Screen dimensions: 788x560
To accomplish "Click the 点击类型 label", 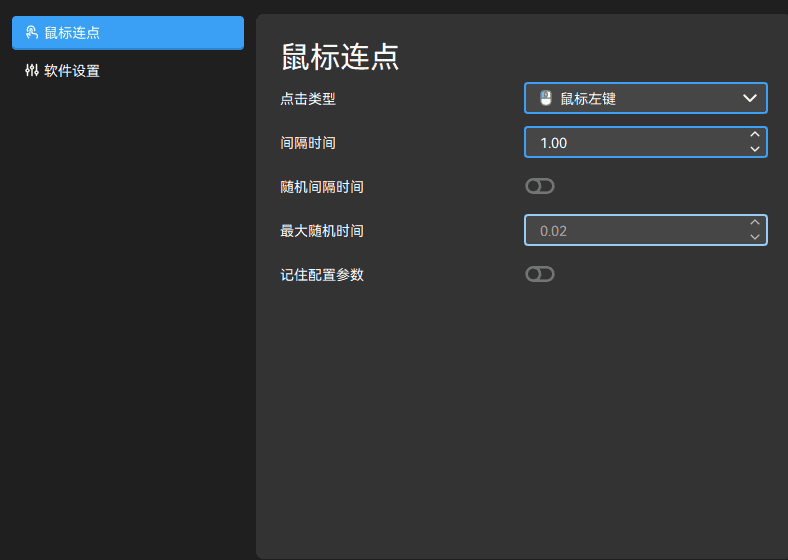I will [308, 99].
